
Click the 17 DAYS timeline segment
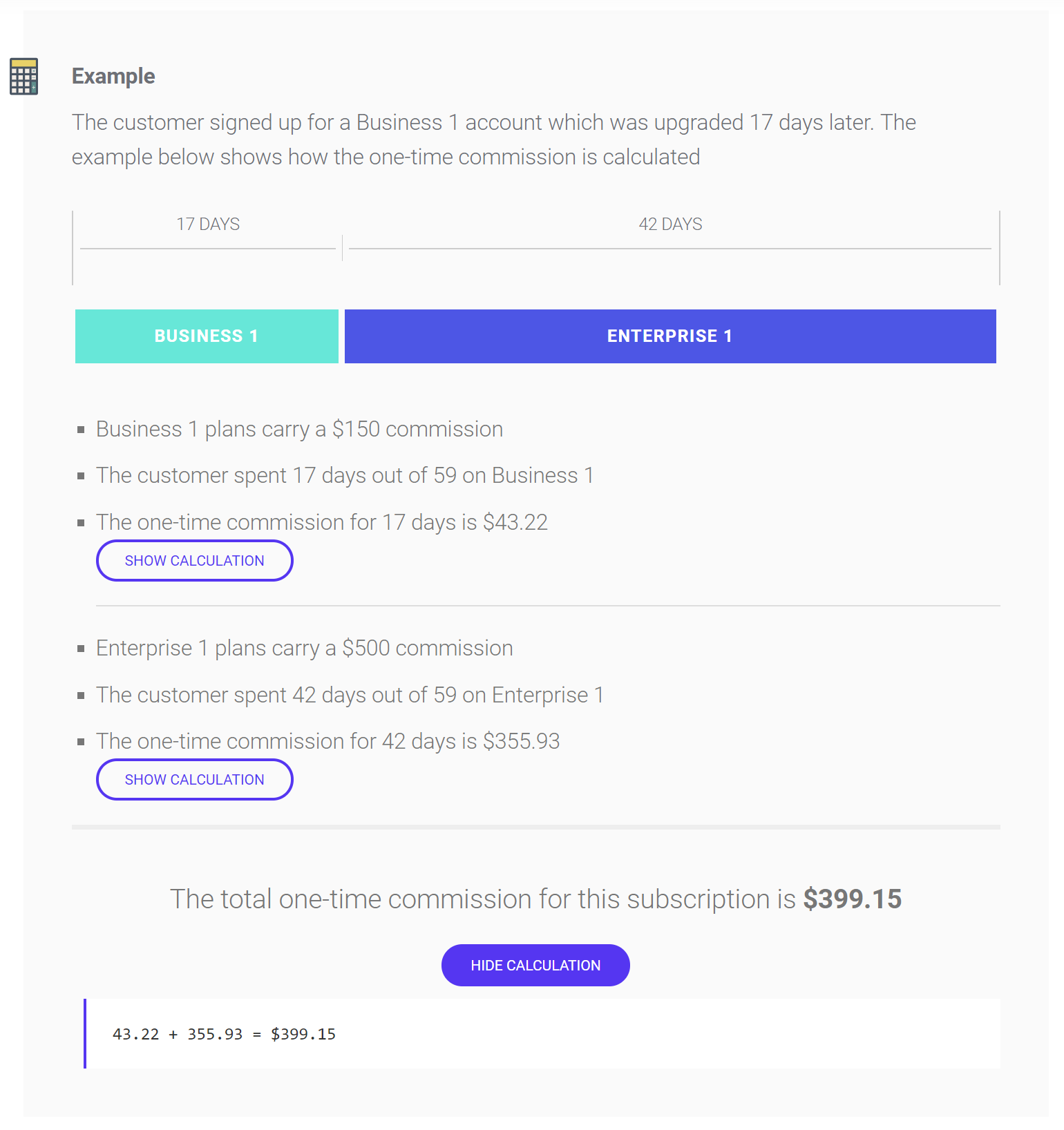[207, 224]
